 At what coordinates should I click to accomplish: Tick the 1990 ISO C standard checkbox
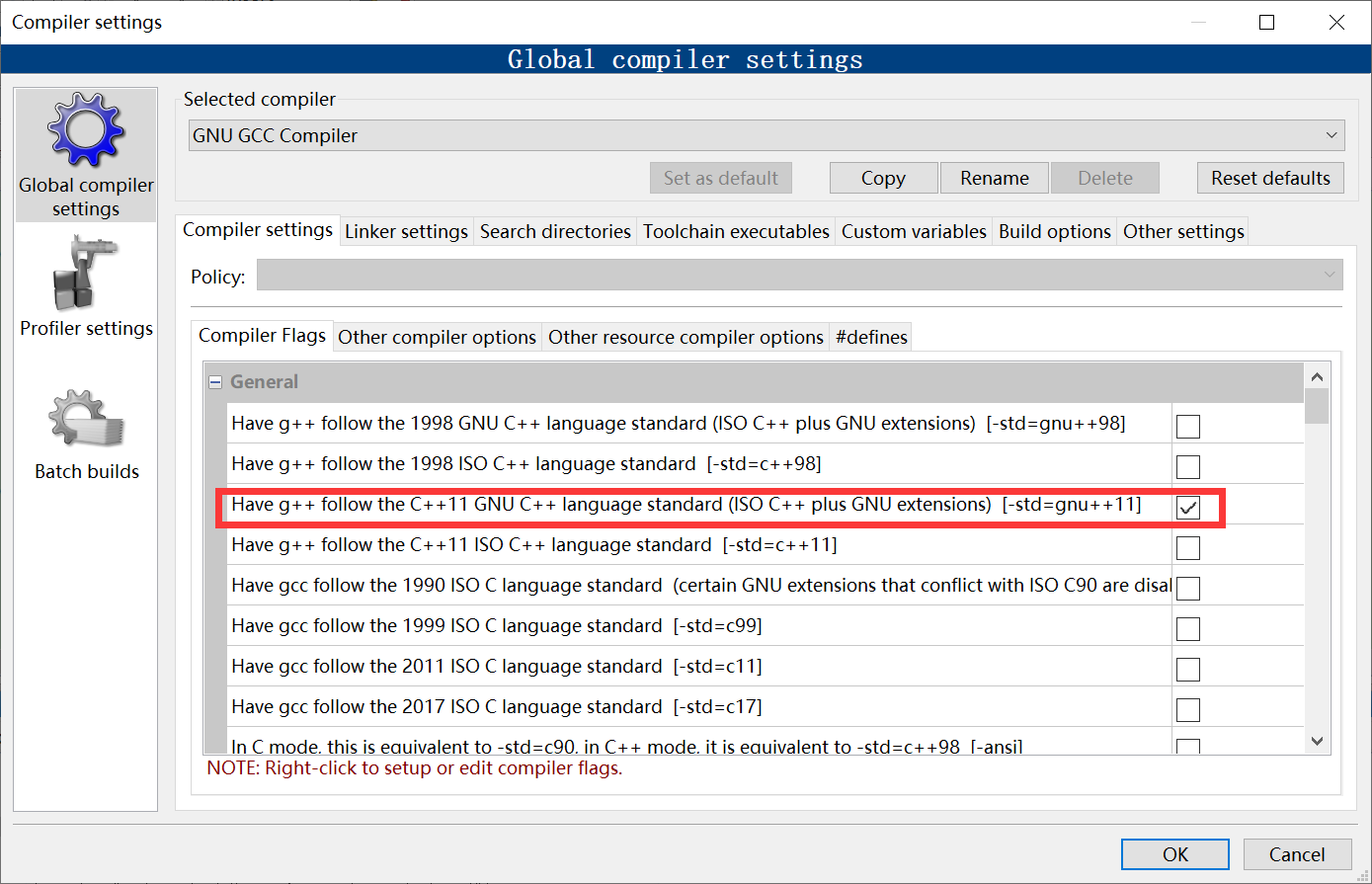click(x=1188, y=588)
